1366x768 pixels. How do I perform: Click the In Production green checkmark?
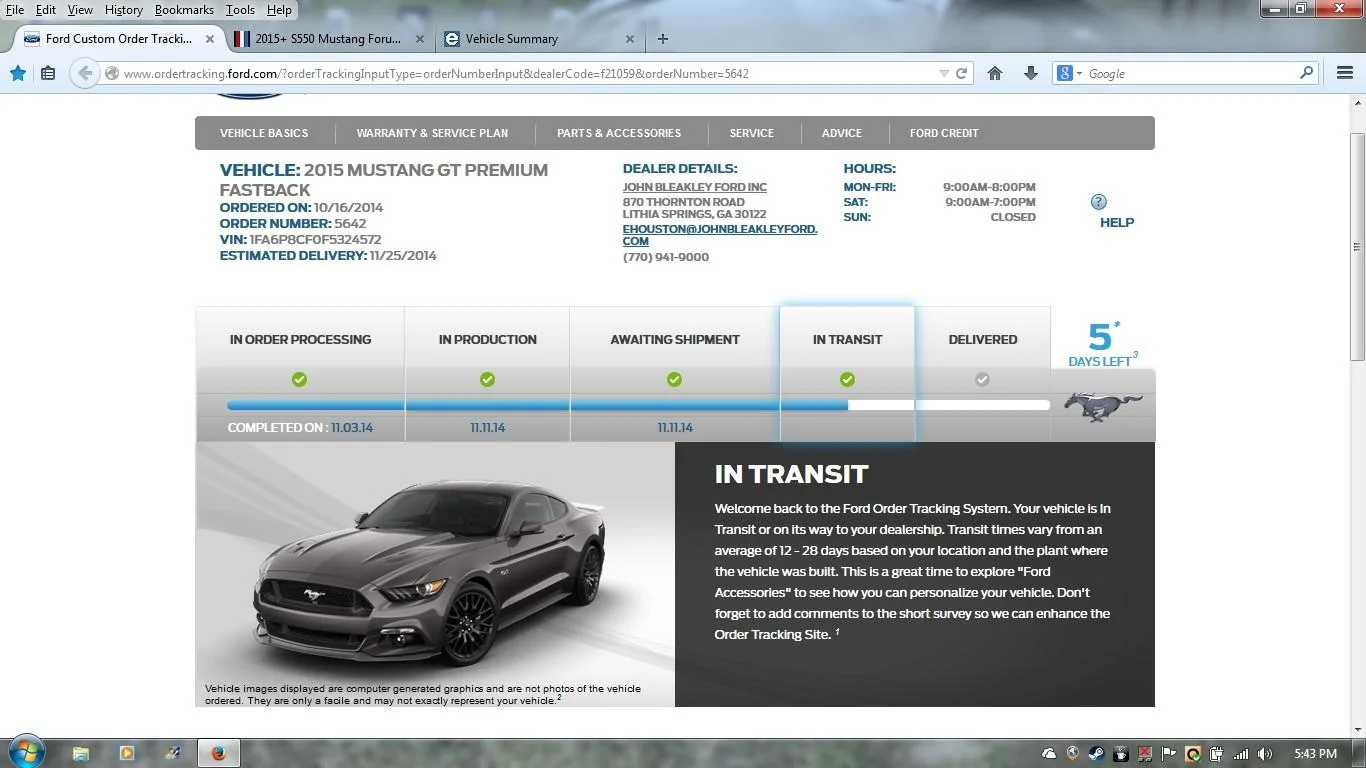point(487,379)
